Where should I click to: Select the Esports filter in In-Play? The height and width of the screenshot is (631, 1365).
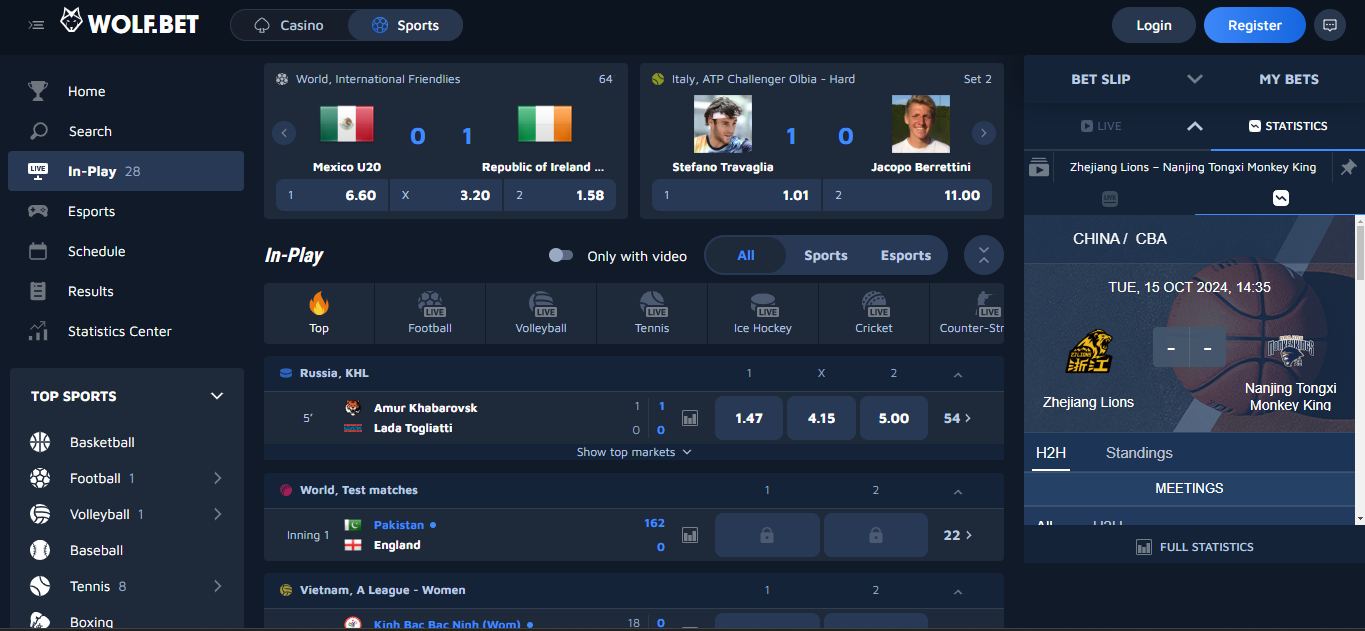906,255
